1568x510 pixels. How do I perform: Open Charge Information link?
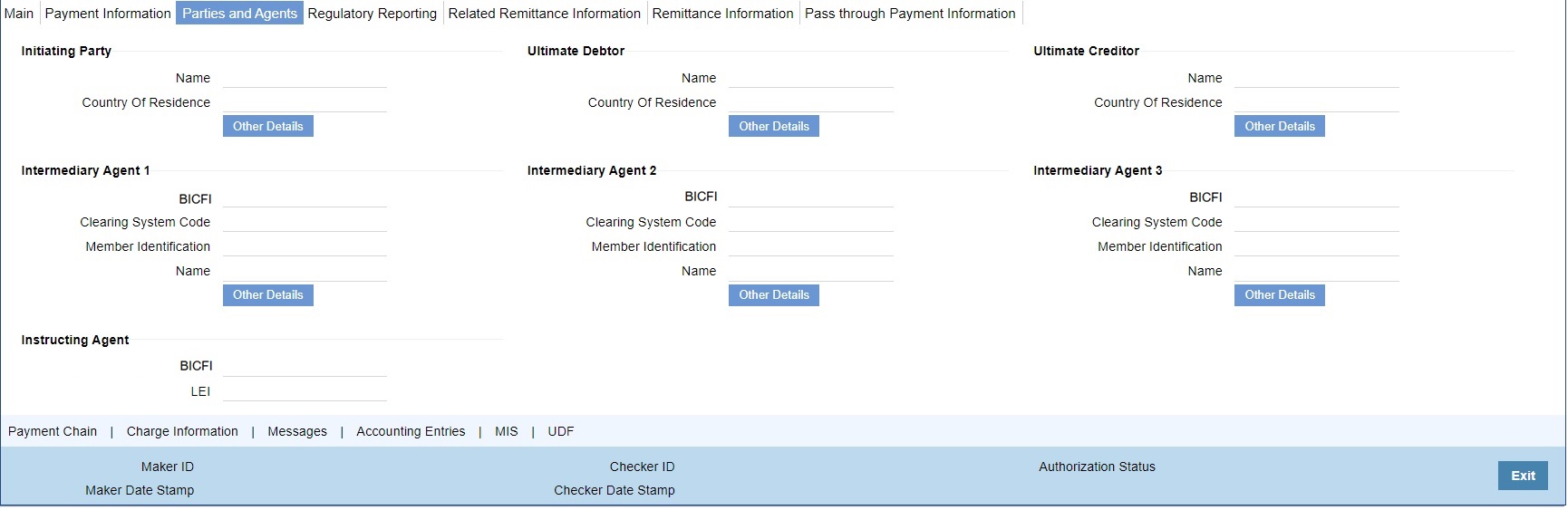click(x=182, y=431)
